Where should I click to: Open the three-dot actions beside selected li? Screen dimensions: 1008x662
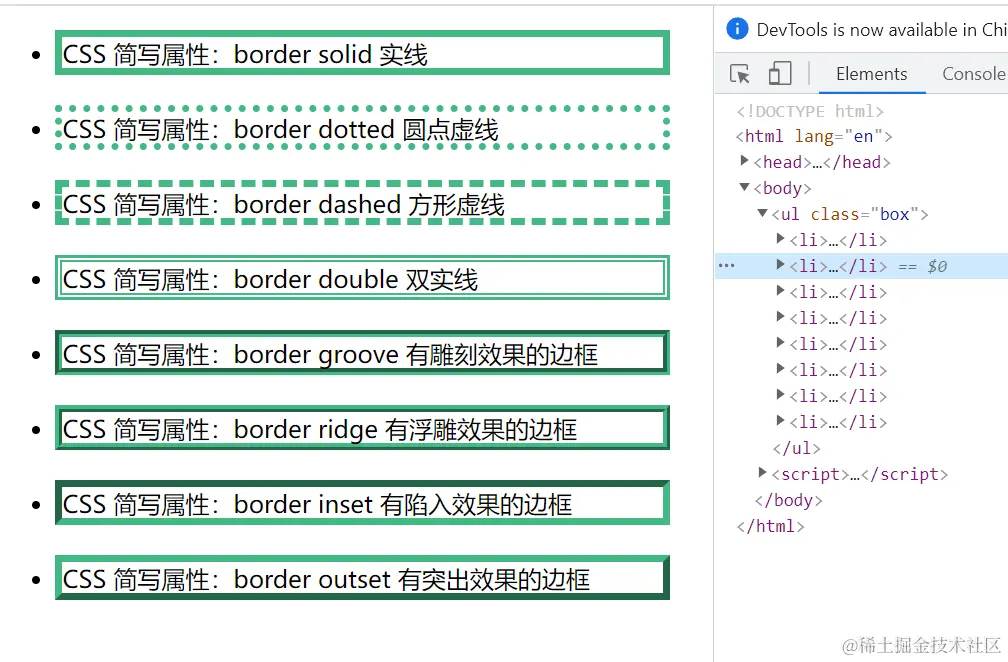coord(726,265)
